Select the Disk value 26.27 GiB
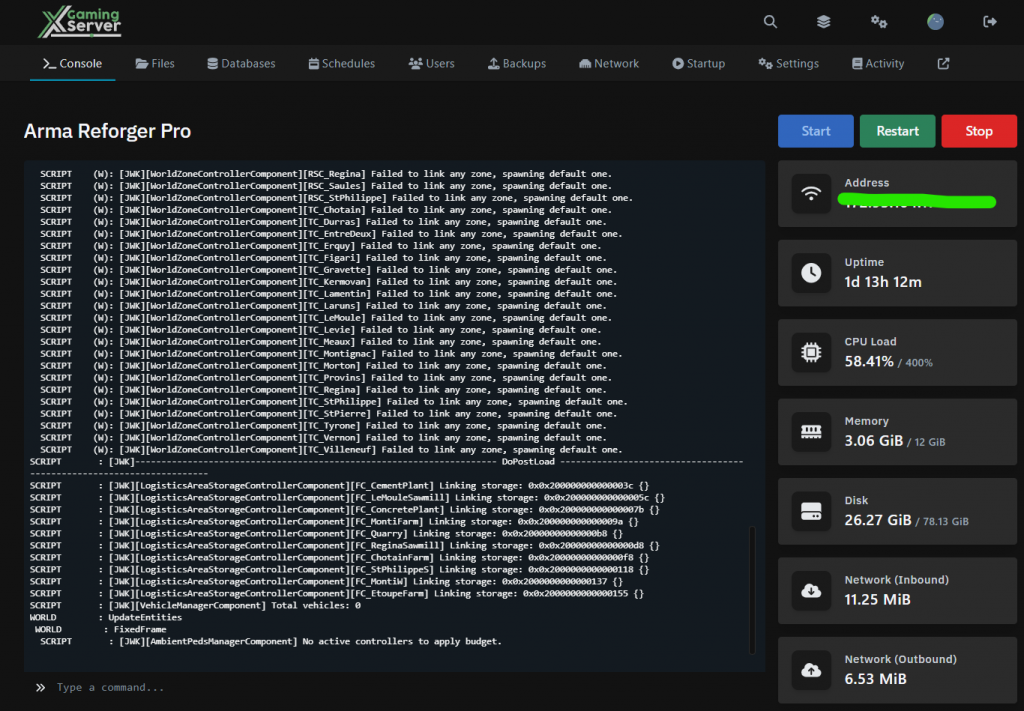 coord(878,520)
